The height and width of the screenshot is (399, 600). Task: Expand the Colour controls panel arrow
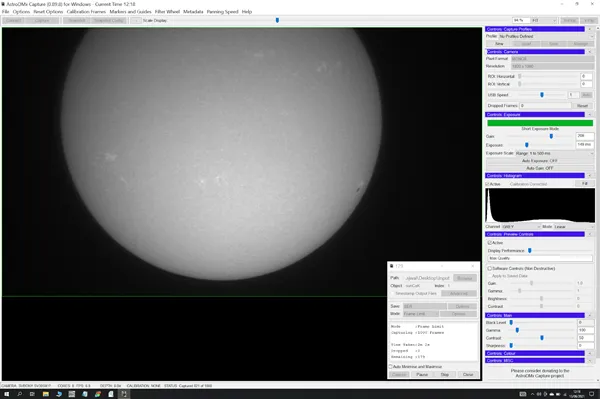point(589,353)
